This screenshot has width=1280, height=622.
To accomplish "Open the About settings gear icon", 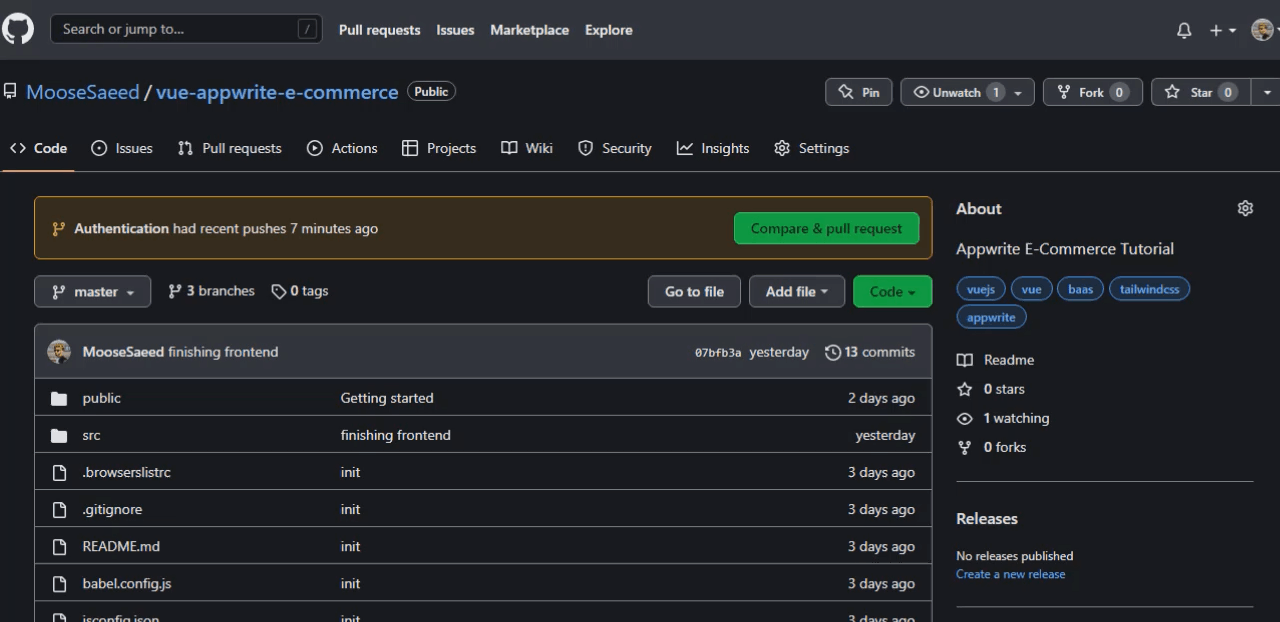I will pos(1245,208).
